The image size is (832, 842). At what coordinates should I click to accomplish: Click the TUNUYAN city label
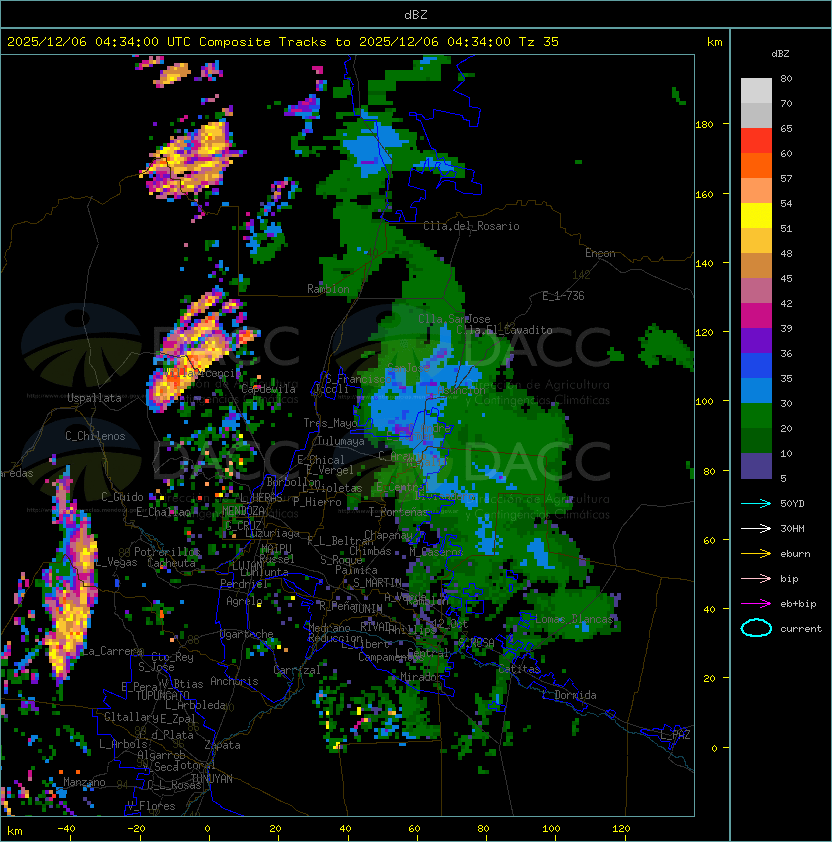tap(211, 779)
